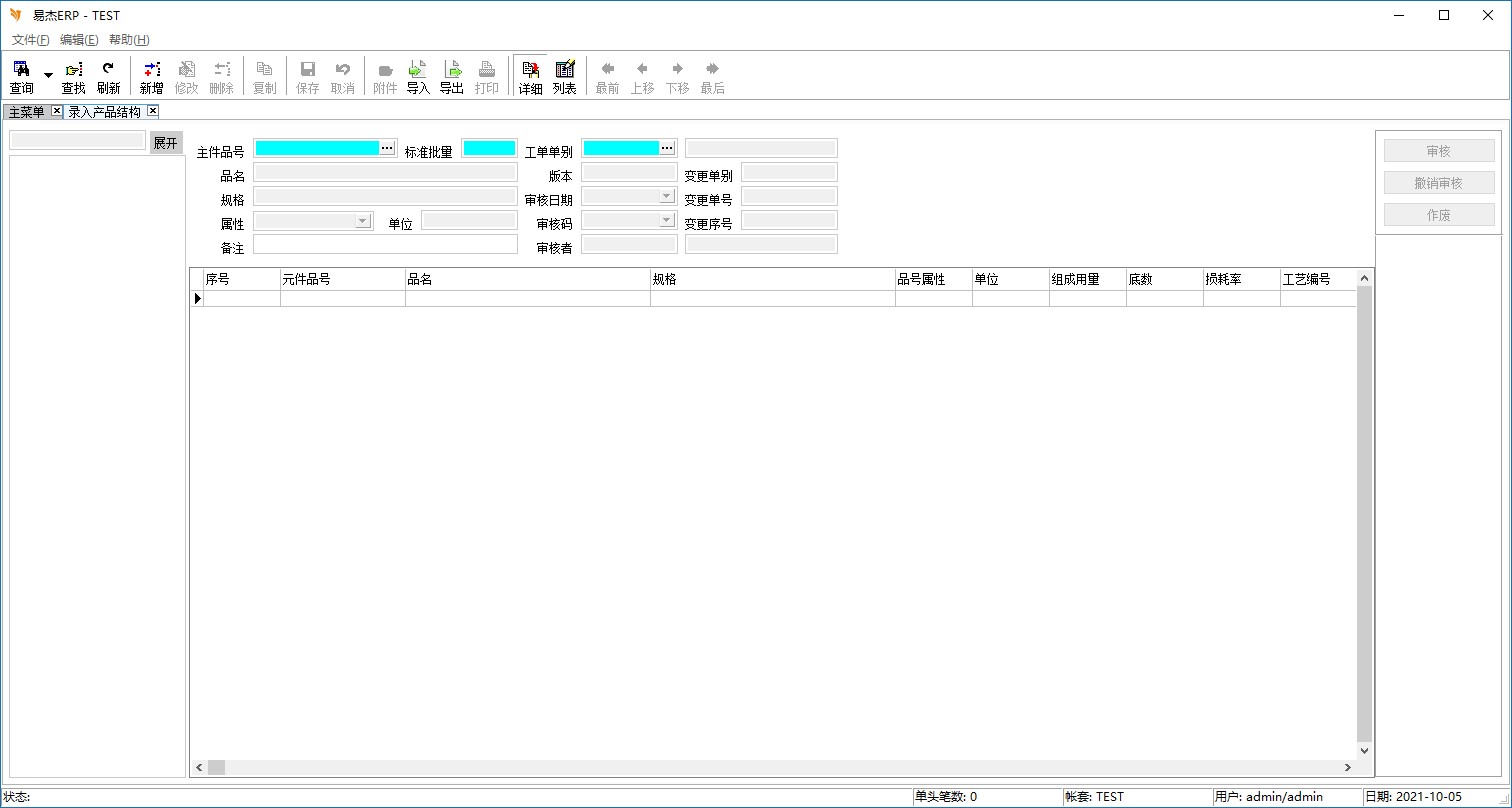Click into the 备注 input field
This screenshot has height=808, width=1512.
coord(385,244)
